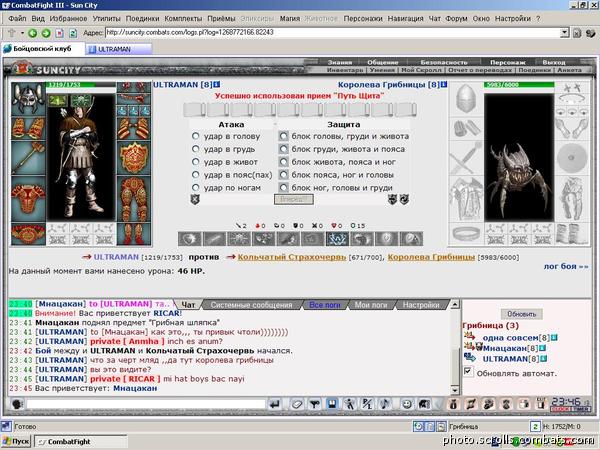Open the Персонажи menu
The height and width of the screenshot is (450, 600).
(363, 18)
